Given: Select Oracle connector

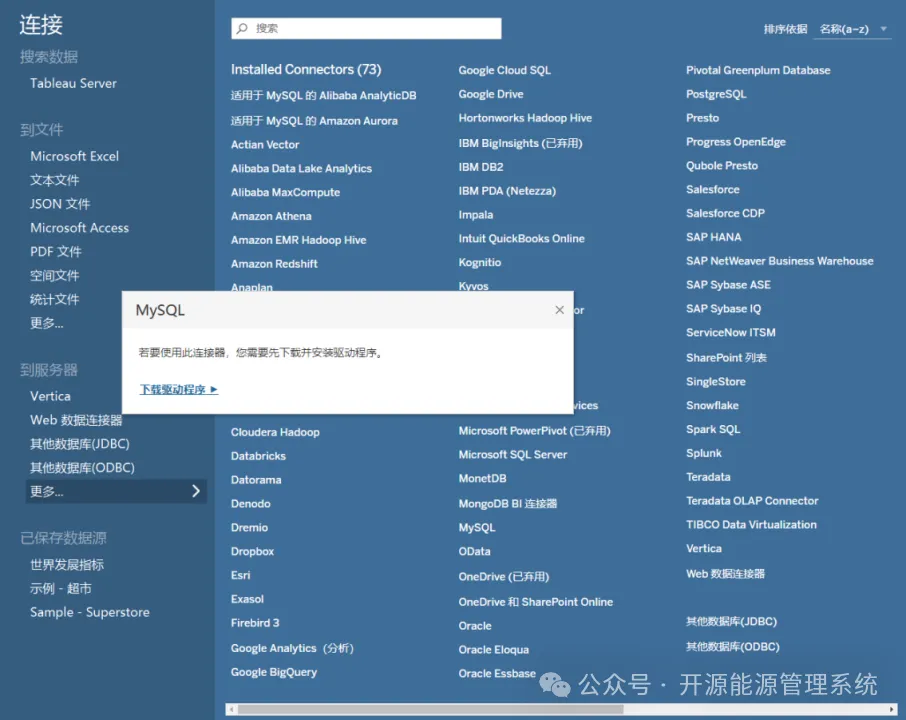Looking at the screenshot, I should pos(475,626).
